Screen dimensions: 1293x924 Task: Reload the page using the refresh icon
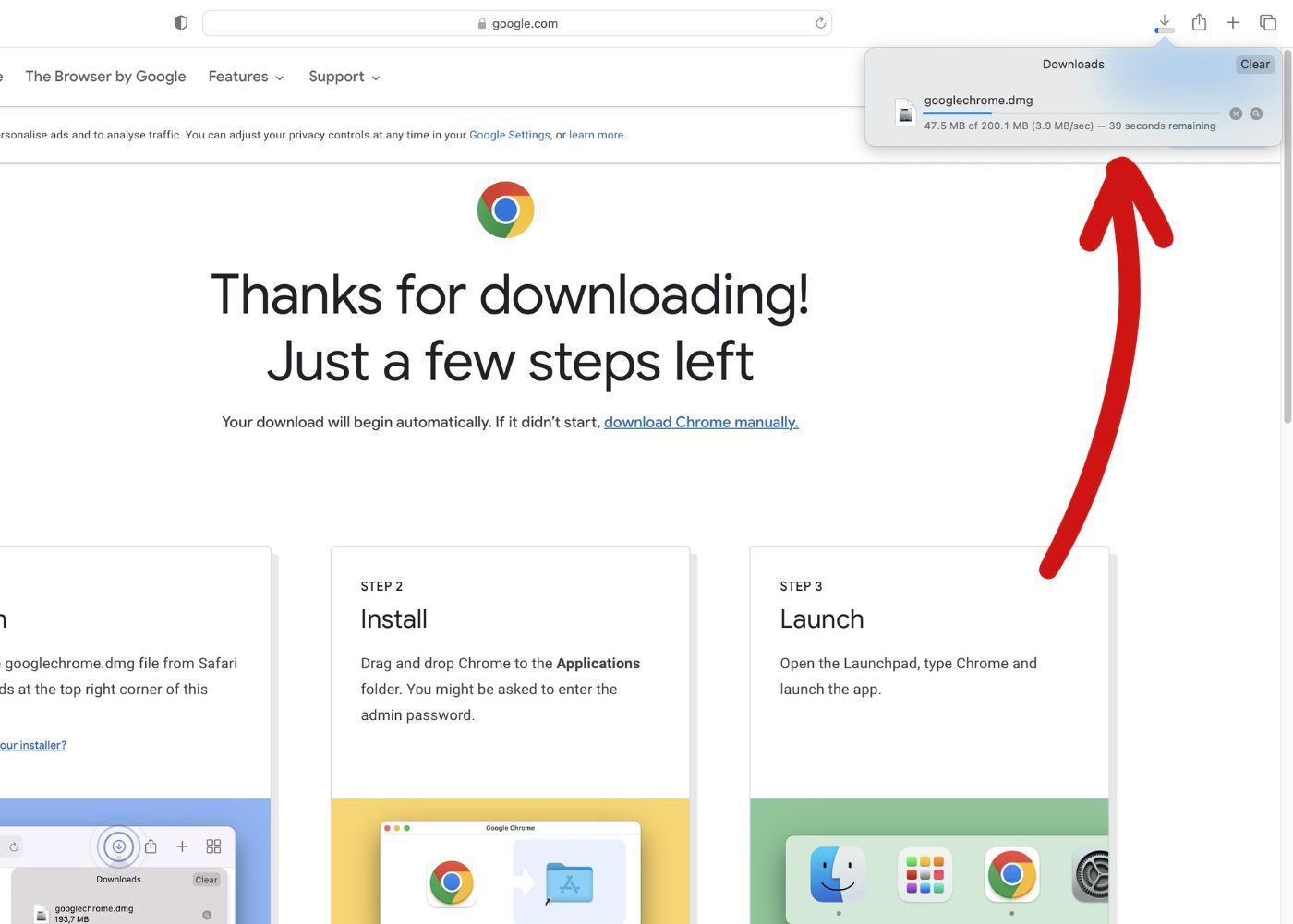click(818, 23)
